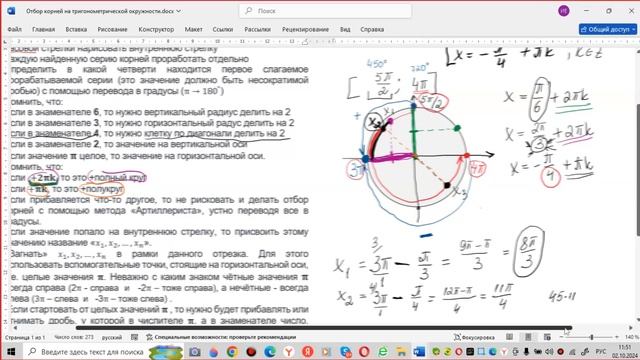Open the Конструктор ribbon tab

coord(156,29)
